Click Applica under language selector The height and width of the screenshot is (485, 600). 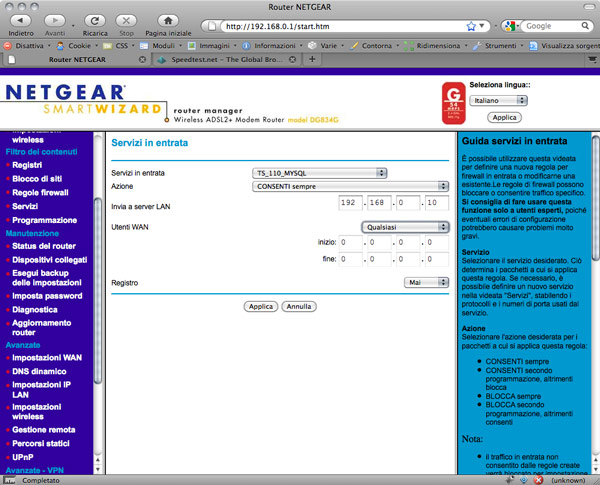[504, 118]
